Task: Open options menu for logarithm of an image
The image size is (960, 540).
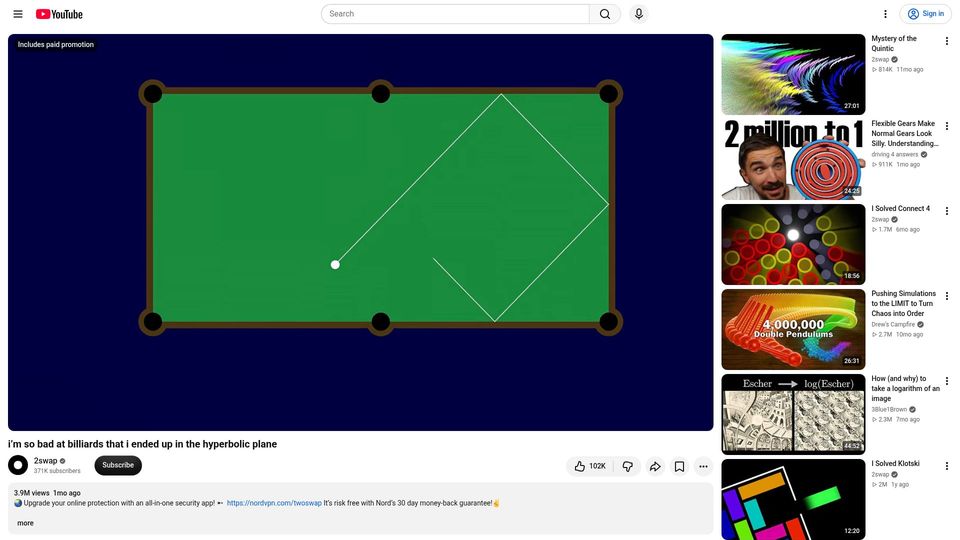Action: point(947,381)
